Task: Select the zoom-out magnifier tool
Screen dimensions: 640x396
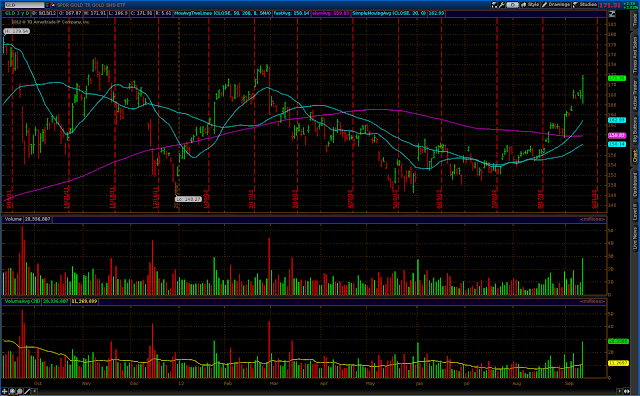Action: [19, 391]
